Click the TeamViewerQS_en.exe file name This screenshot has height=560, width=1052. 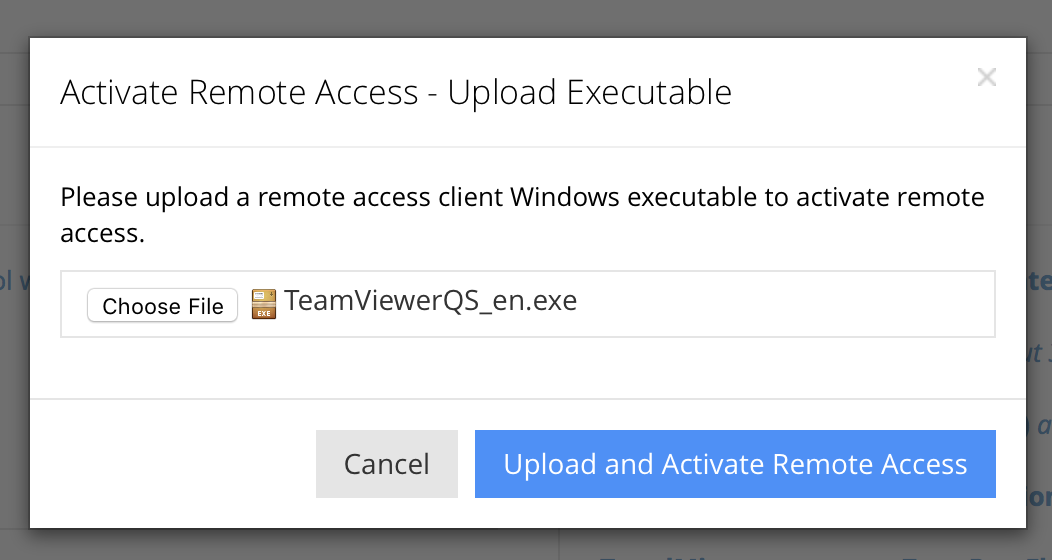pos(430,301)
